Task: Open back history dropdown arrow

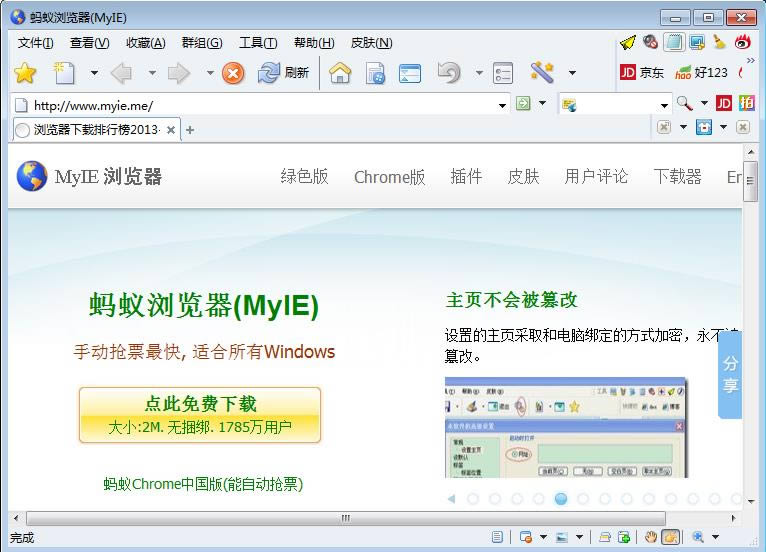Action: [152, 73]
